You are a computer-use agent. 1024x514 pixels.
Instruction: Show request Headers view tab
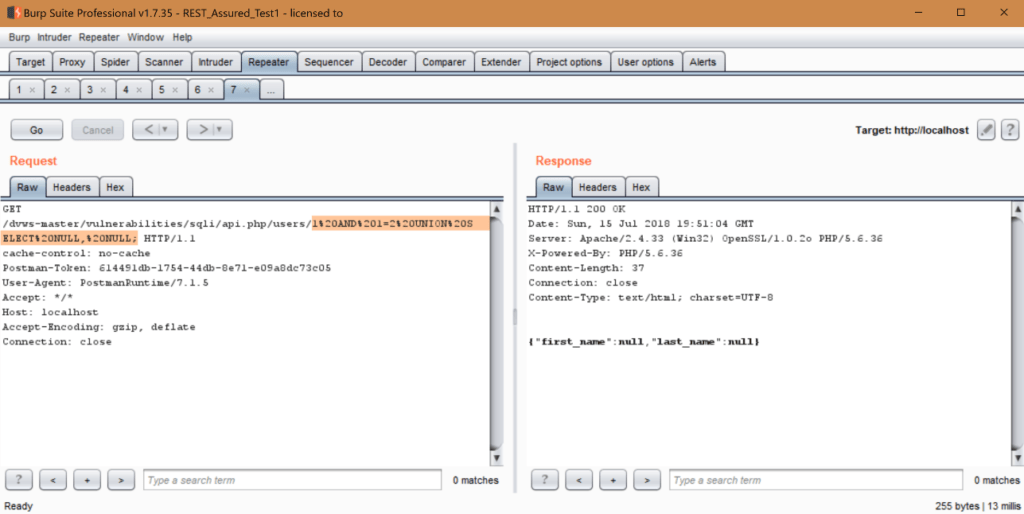pyautogui.click(x=71, y=187)
